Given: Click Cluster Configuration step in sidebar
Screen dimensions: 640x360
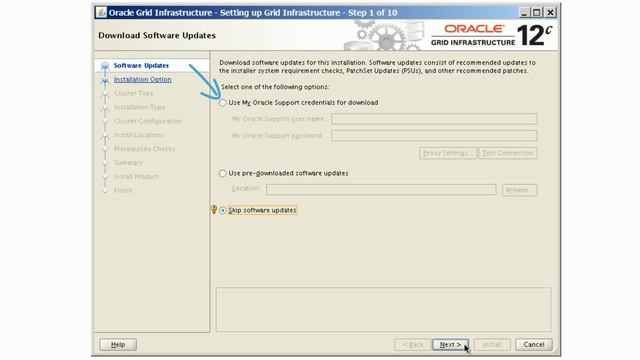Looking at the screenshot, I should [x=148, y=121].
